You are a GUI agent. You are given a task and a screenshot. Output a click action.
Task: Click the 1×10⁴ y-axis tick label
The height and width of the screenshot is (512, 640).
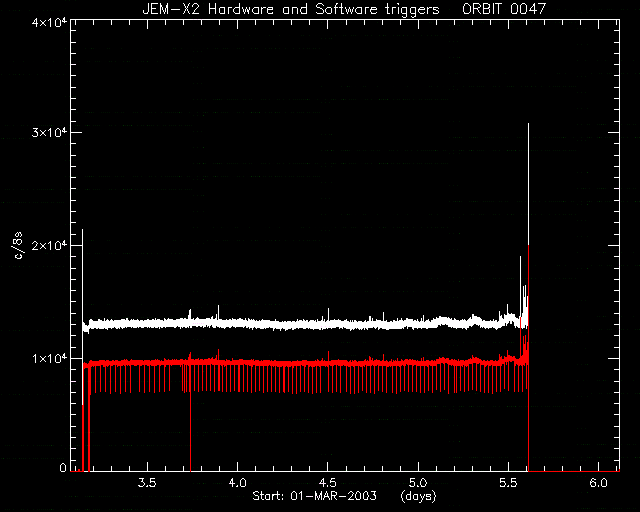(49, 358)
